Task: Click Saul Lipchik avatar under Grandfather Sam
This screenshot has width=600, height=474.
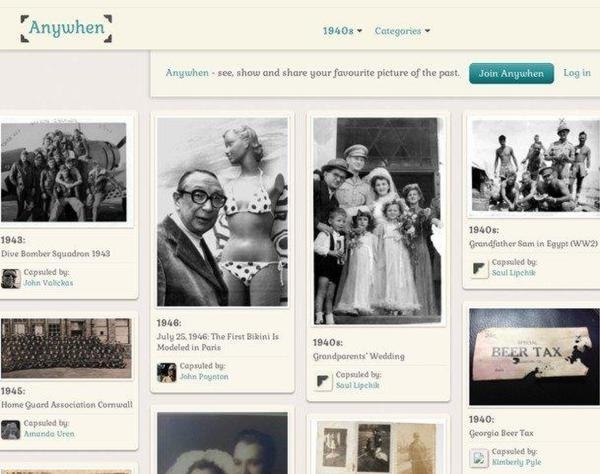Action: click(x=479, y=268)
